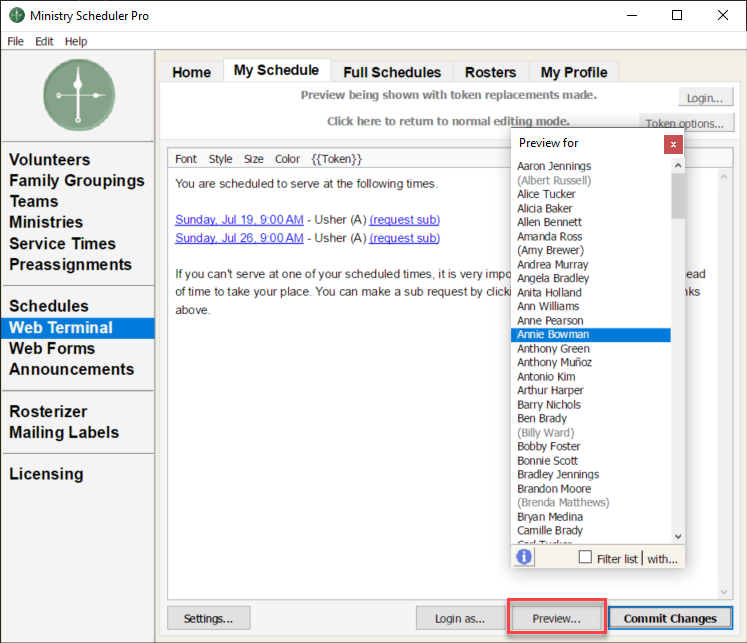Viewport: 747px width, 643px height.
Task: Open Service Times in the sidebar
Action: tap(62, 243)
